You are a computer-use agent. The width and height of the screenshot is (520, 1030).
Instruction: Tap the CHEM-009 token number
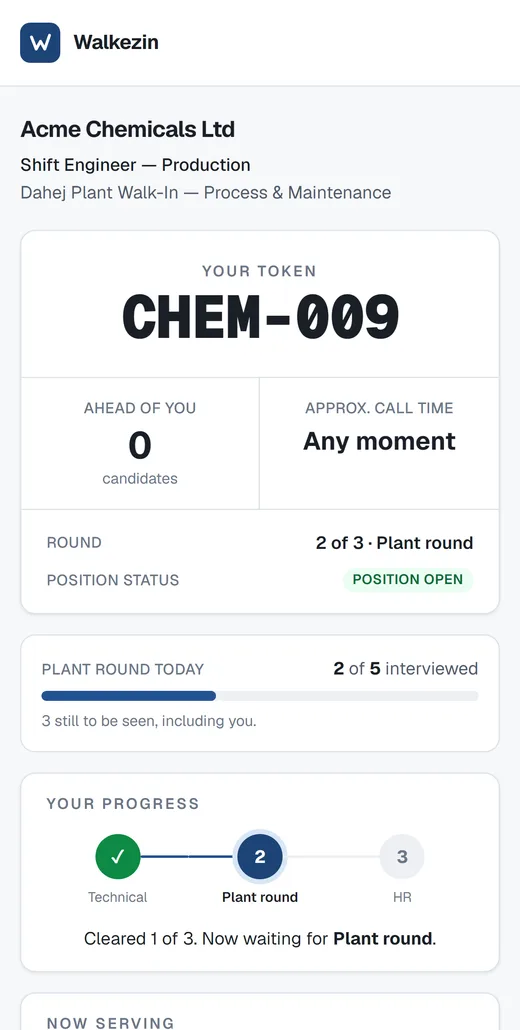(x=261, y=317)
